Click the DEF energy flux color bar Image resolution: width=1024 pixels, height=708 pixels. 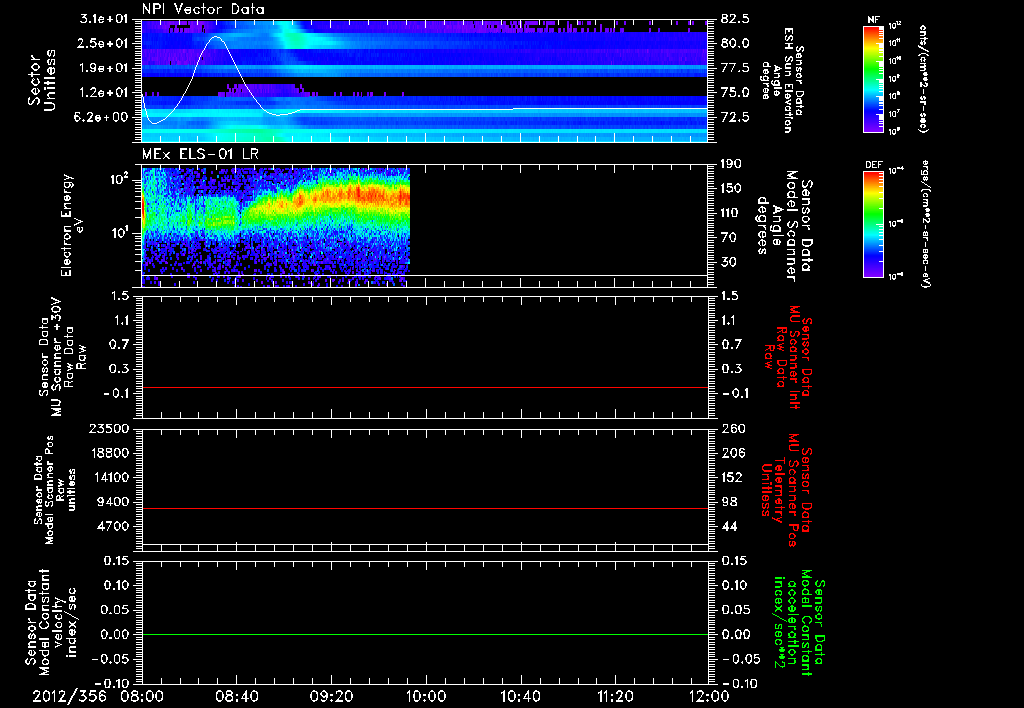873,224
